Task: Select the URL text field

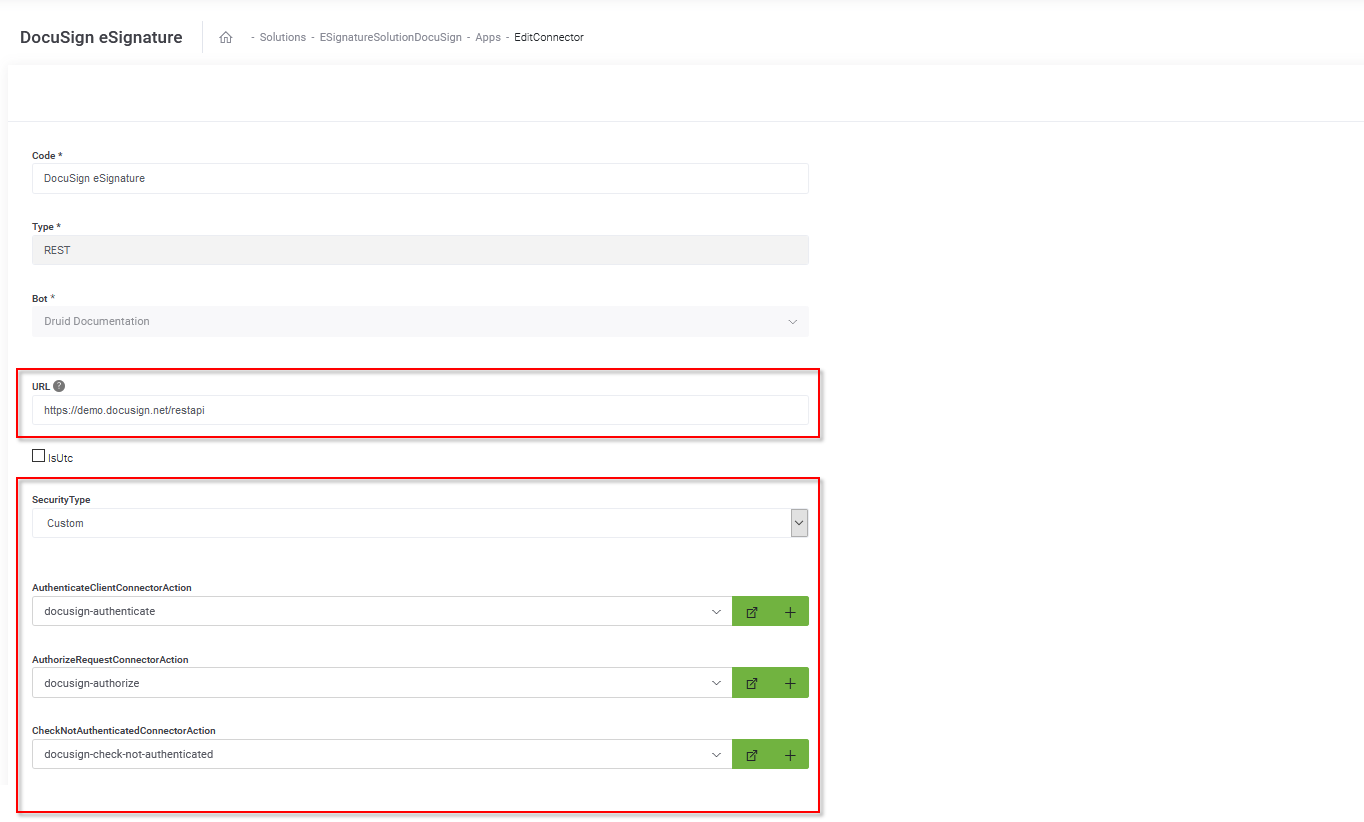Action: click(420, 409)
